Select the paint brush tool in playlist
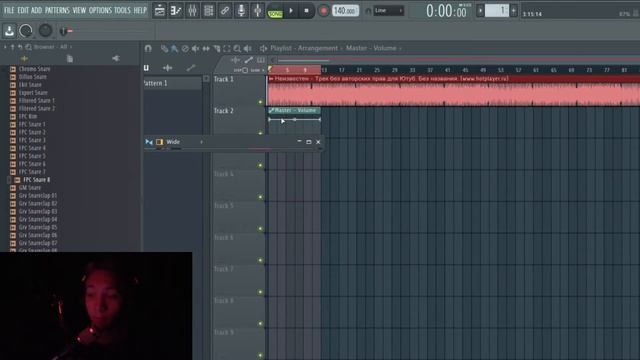Image resolution: width=640 pixels, height=360 pixels. point(175,49)
